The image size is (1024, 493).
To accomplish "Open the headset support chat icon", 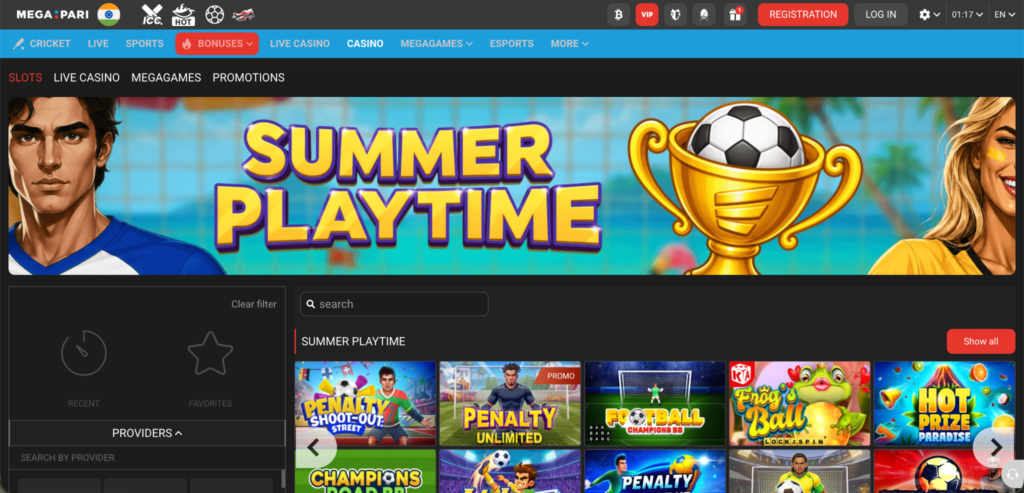I will click(1012, 473).
